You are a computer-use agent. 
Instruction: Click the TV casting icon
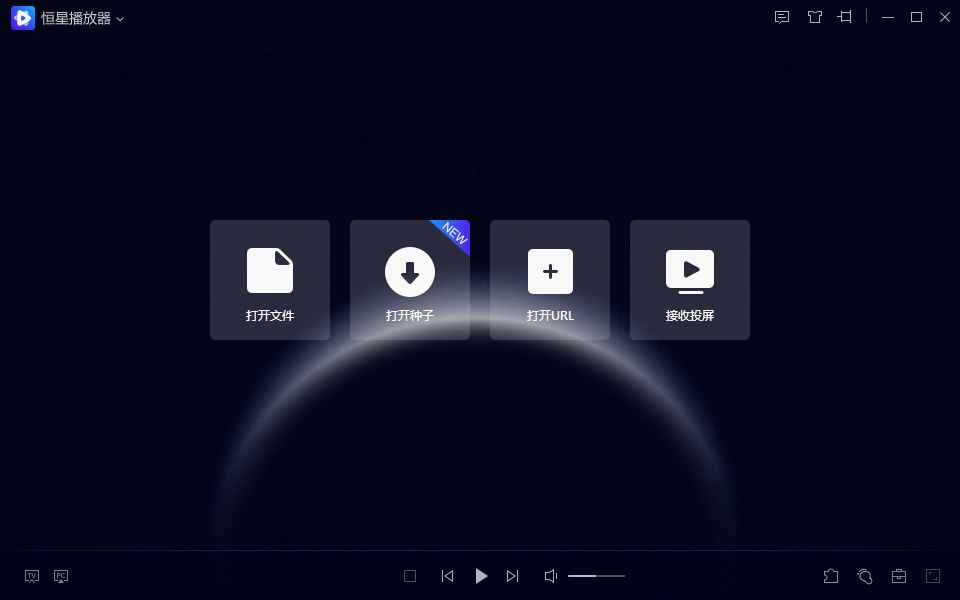[x=32, y=576]
